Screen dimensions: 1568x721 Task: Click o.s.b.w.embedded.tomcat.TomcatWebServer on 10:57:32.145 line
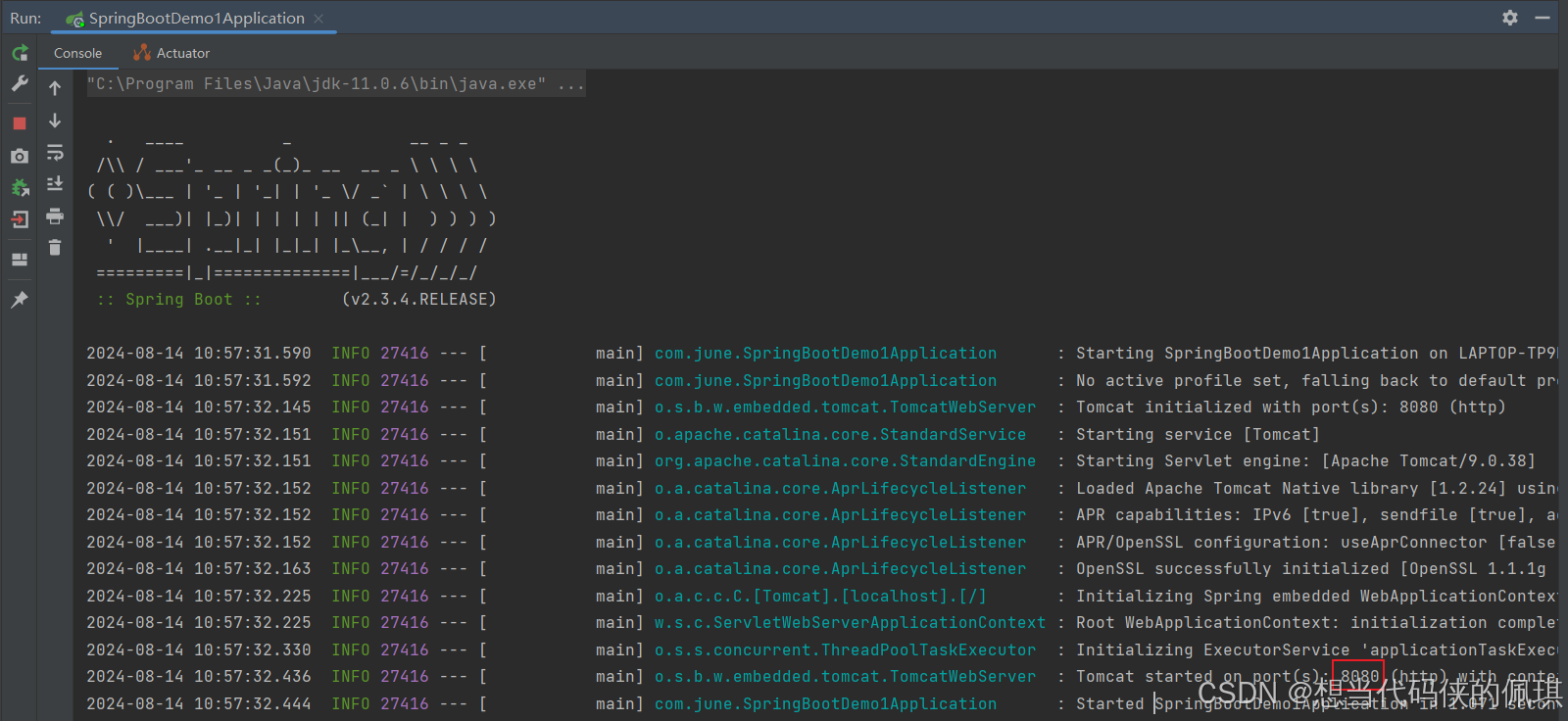pyautogui.click(x=845, y=408)
